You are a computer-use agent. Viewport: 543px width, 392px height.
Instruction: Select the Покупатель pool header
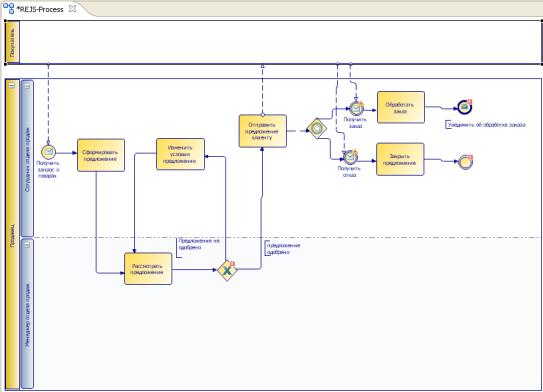pyautogui.click(x=12, y=42)
